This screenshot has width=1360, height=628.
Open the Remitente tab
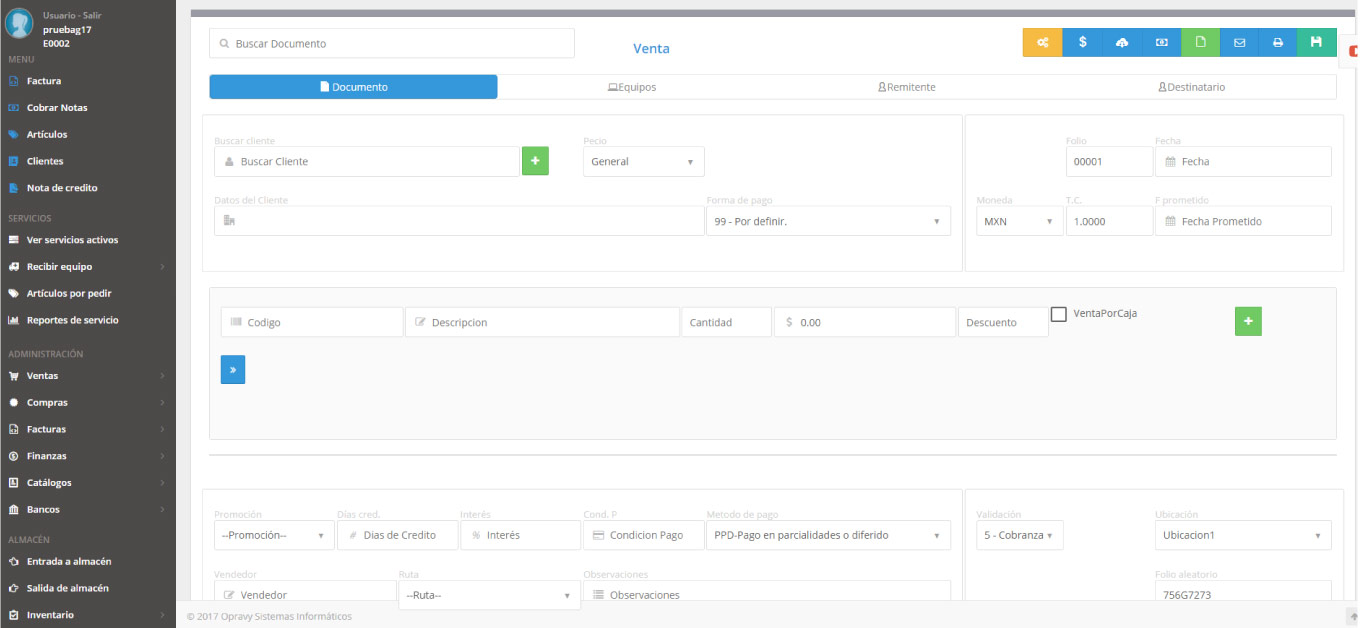point(906,87)
